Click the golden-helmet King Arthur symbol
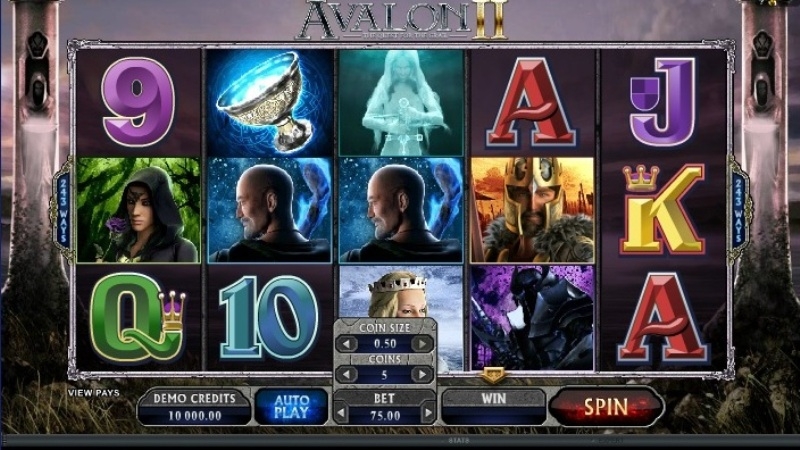Viewport: 800px width, 450px height. (x=532, y=210)
